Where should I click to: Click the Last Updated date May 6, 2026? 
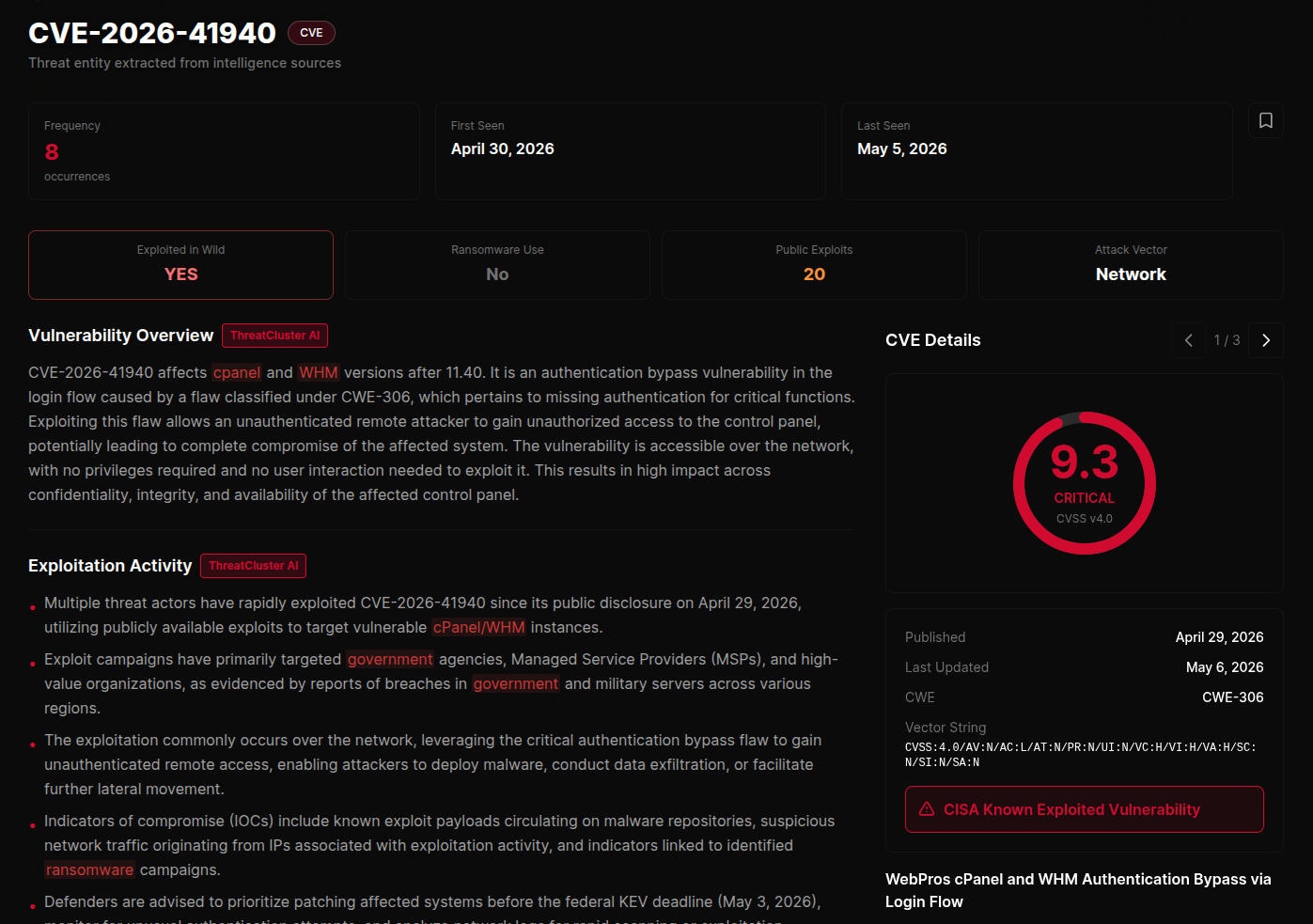[1225, 667]
